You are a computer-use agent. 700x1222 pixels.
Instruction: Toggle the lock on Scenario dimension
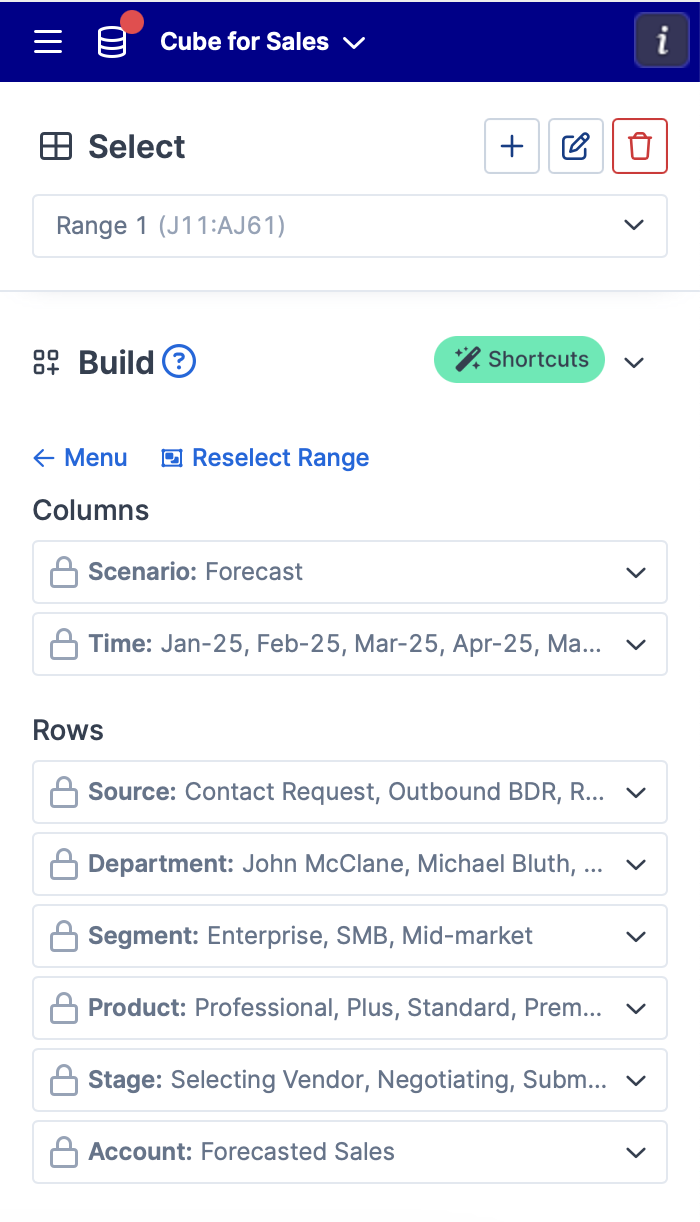64,572
